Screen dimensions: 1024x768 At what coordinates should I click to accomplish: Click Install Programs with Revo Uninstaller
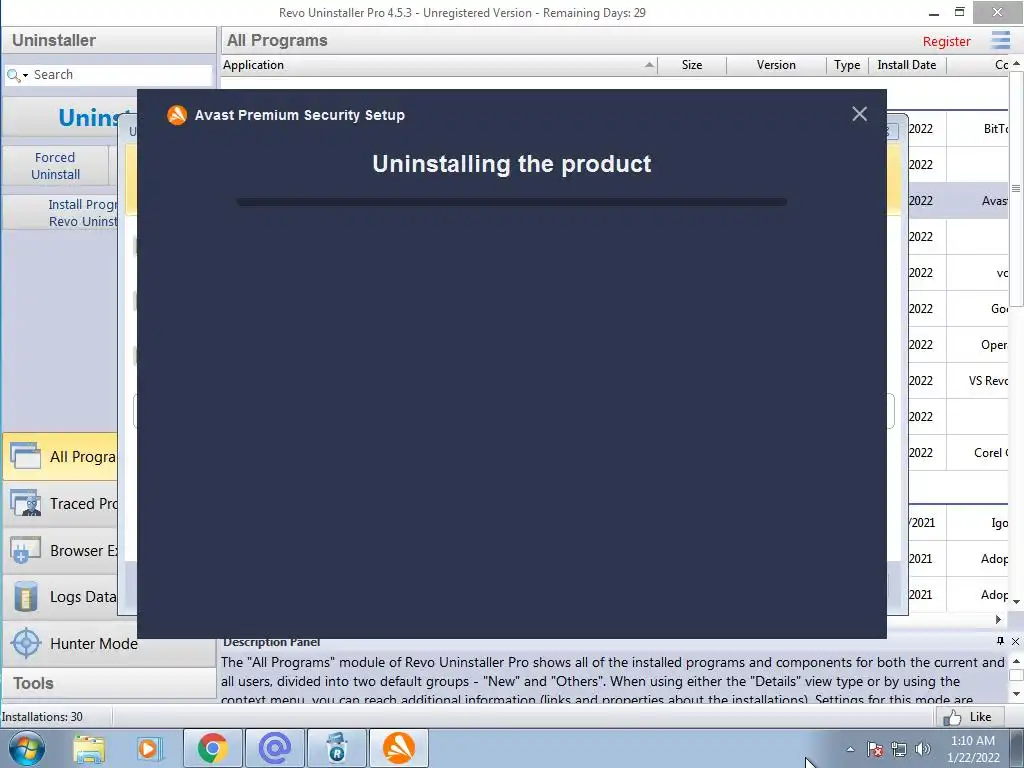60,213
